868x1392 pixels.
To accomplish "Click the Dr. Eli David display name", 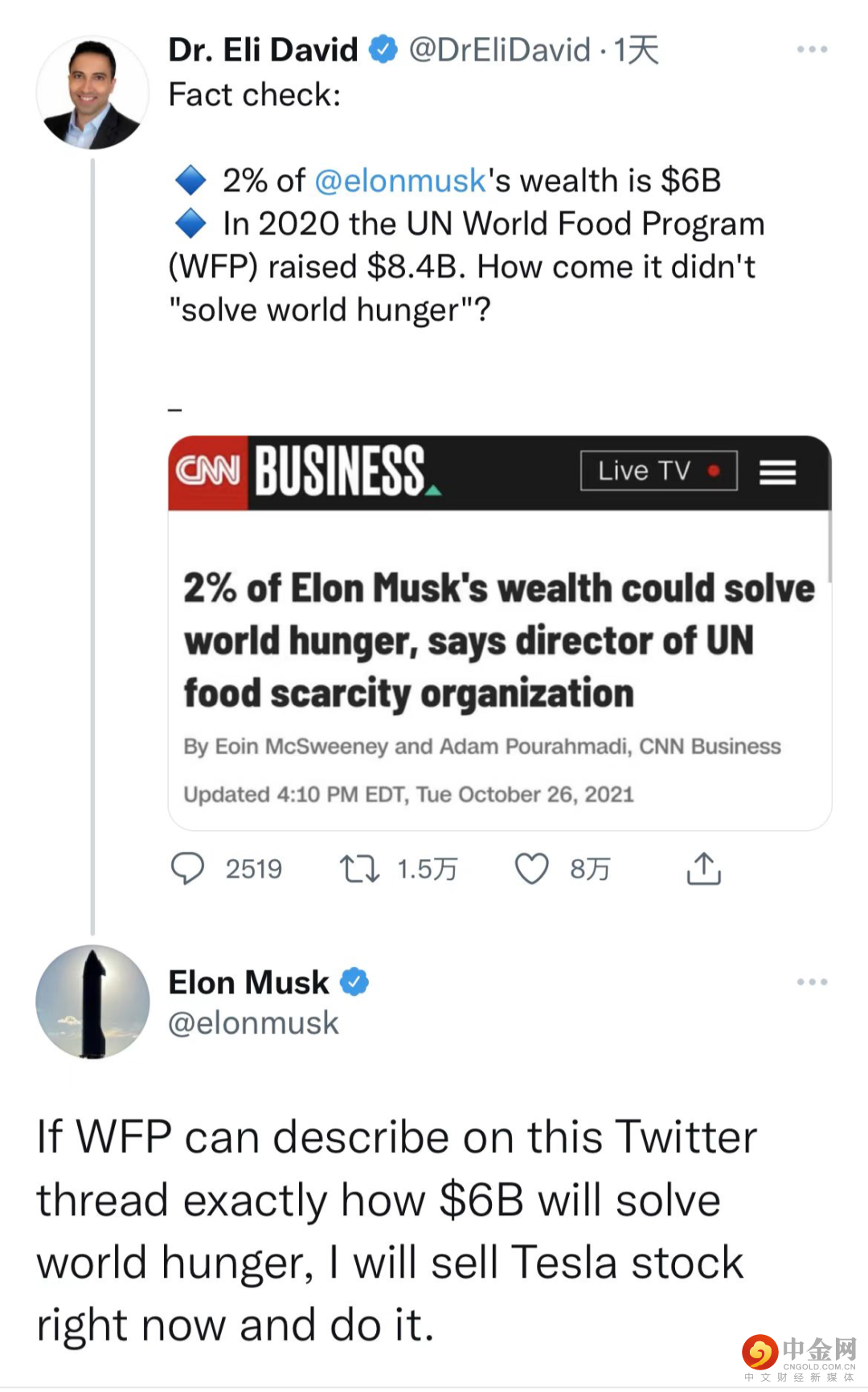I will tap(263, 50).
